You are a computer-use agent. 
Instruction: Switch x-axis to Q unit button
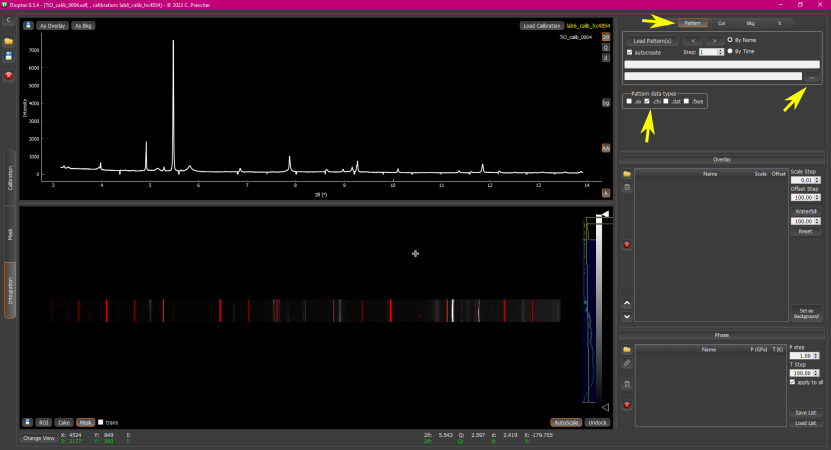[606, 47]
